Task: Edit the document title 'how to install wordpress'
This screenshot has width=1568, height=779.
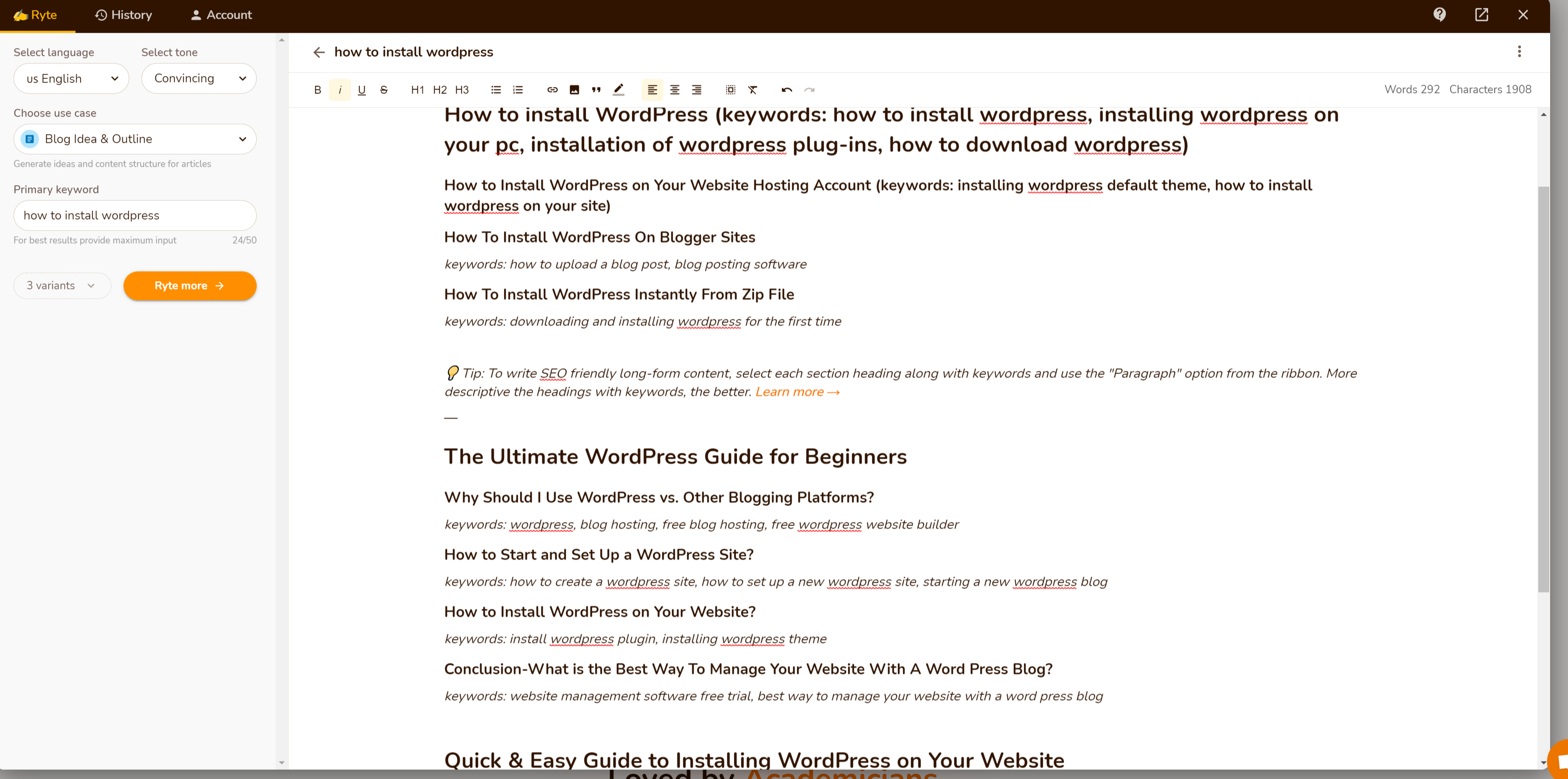Action: (x=414, y=52)
